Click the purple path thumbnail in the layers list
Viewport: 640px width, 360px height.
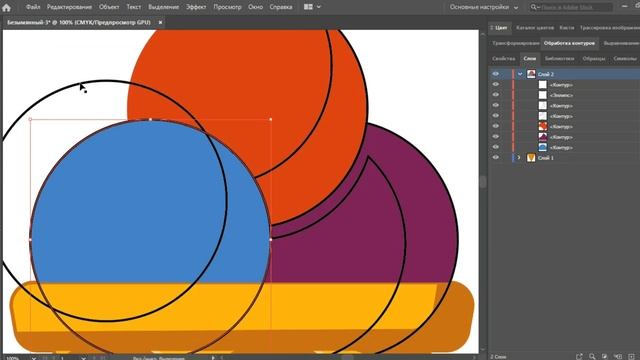(x=542, y=137)
